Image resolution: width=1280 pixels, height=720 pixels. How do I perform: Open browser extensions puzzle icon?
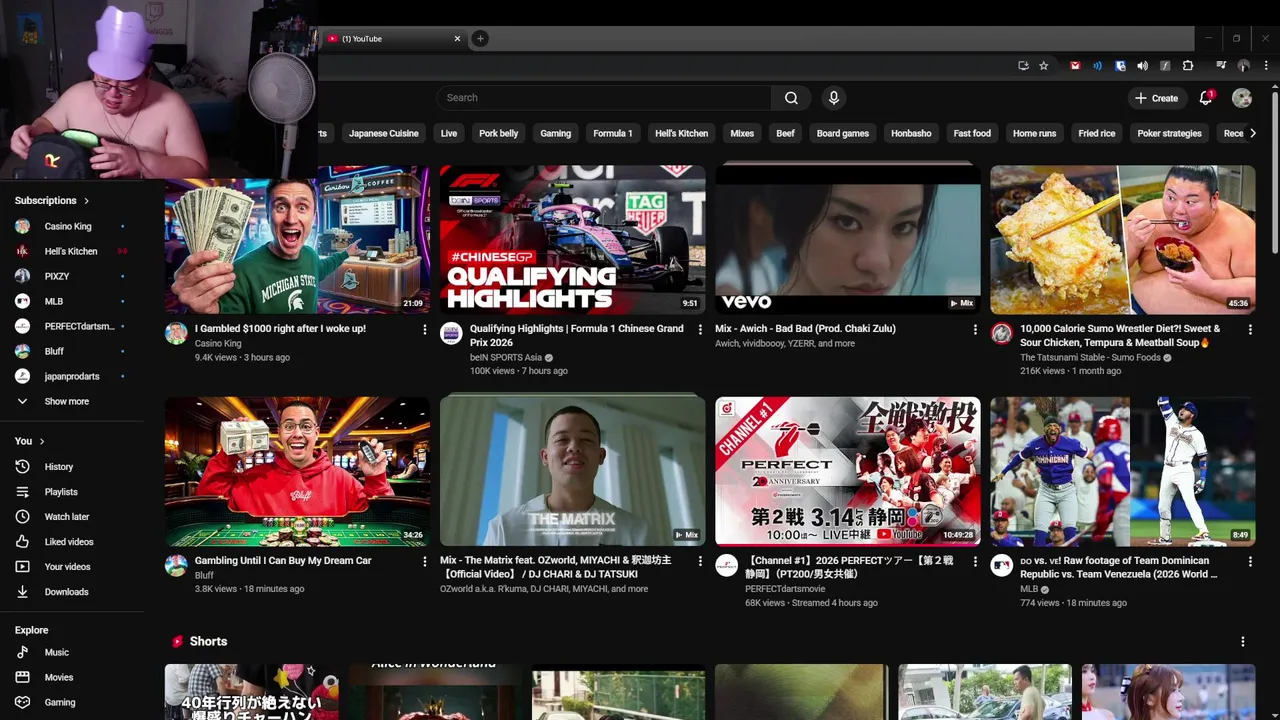(x=1188, y=66)
